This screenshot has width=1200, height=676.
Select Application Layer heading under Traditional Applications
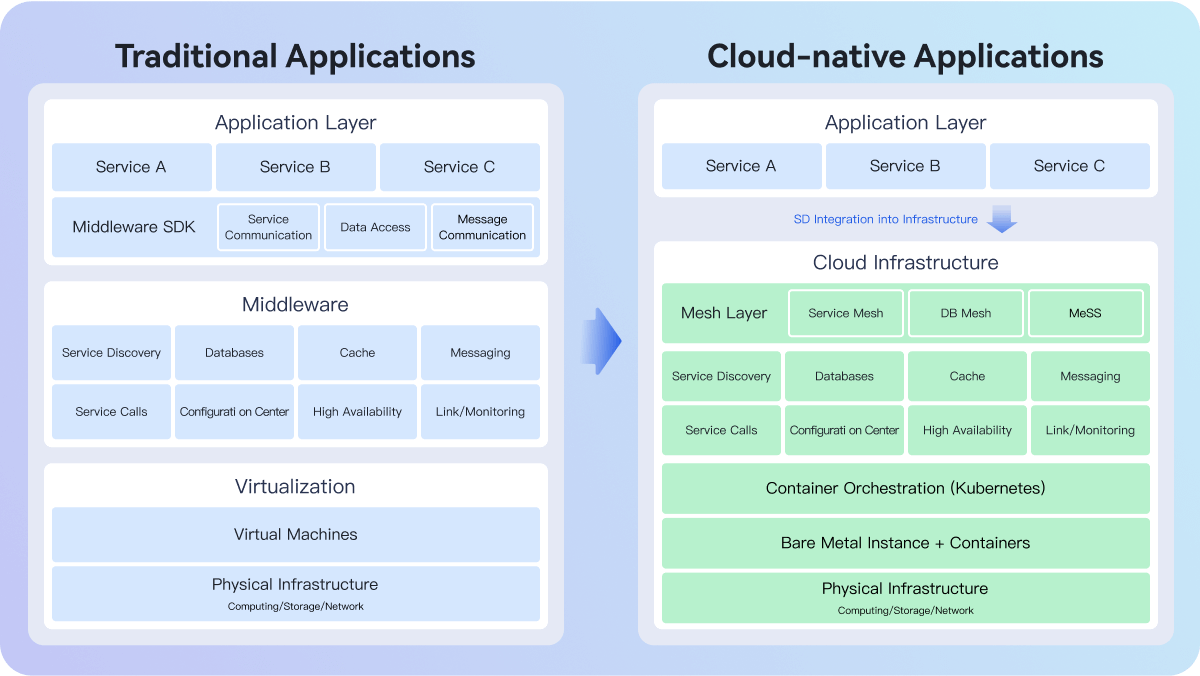[x=296, y=123]
